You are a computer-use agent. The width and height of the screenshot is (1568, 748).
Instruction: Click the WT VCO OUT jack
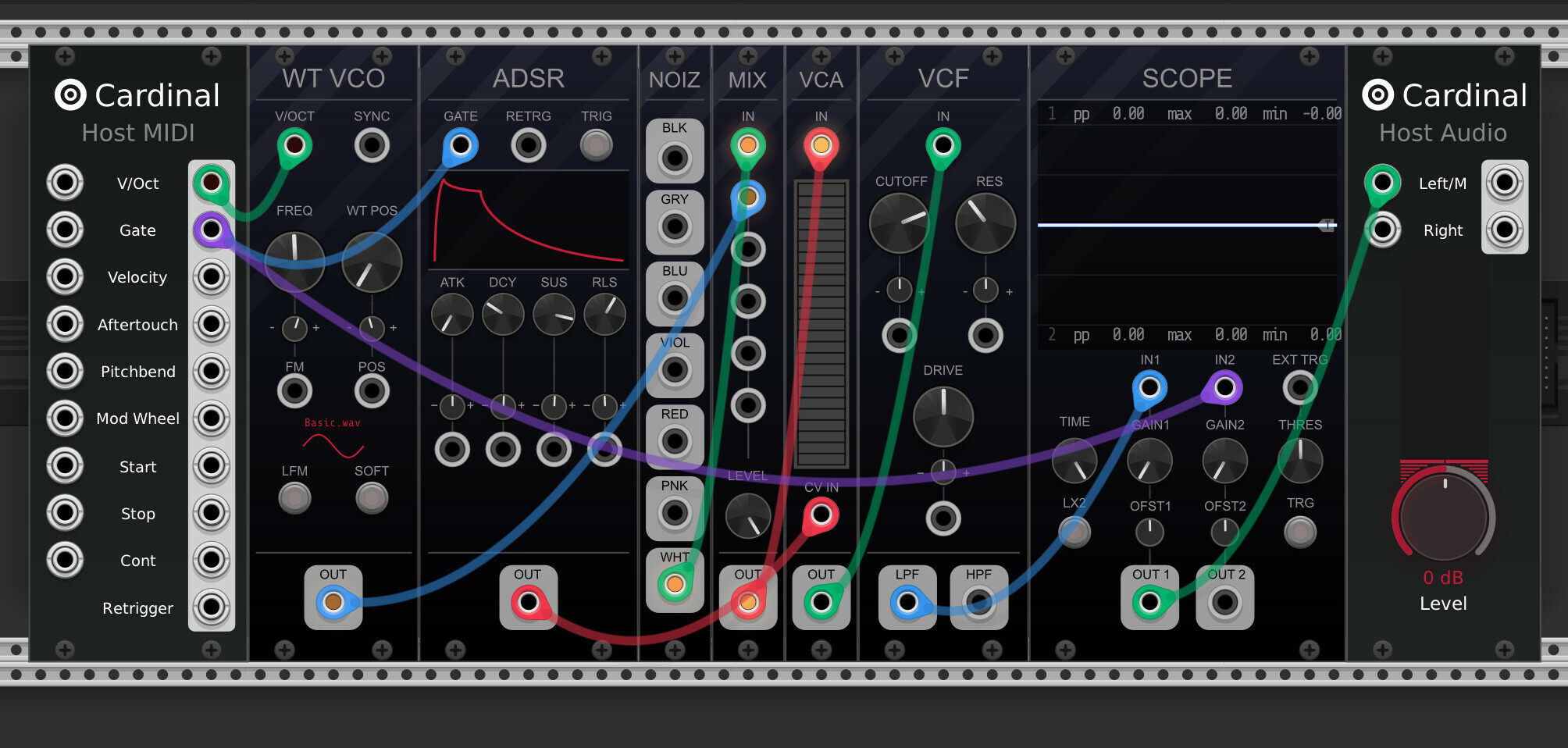coord(333,602)
